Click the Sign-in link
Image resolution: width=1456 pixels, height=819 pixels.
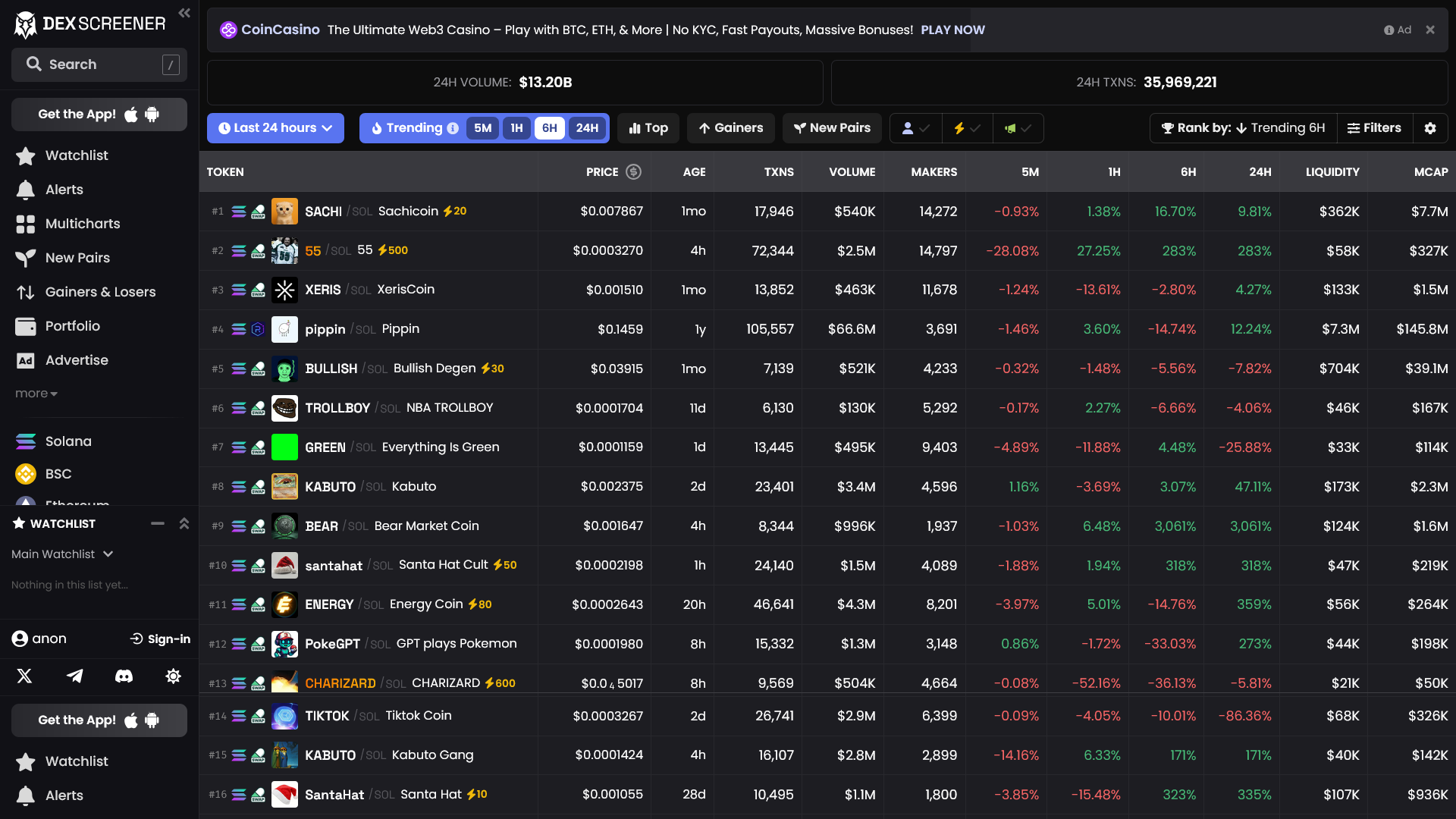pyautogui.click(x=161, y=639)
